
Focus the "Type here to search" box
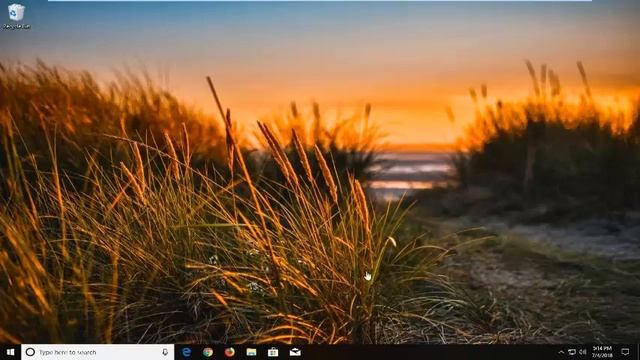[x=98, y=352]
